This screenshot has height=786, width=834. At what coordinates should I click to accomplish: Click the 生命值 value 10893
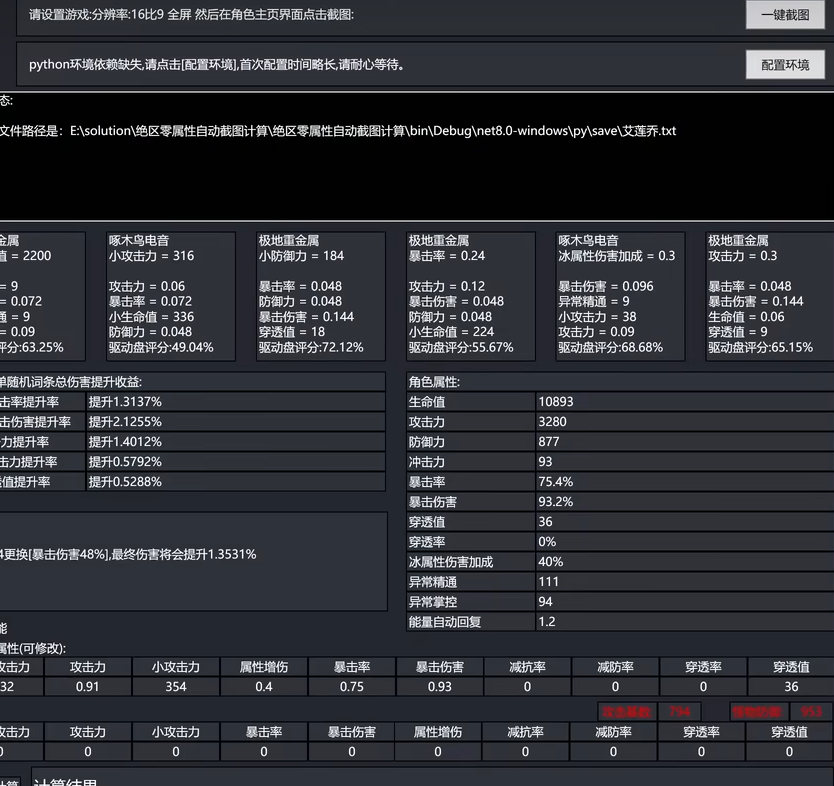pyautogui.click(x=684, y=402)
